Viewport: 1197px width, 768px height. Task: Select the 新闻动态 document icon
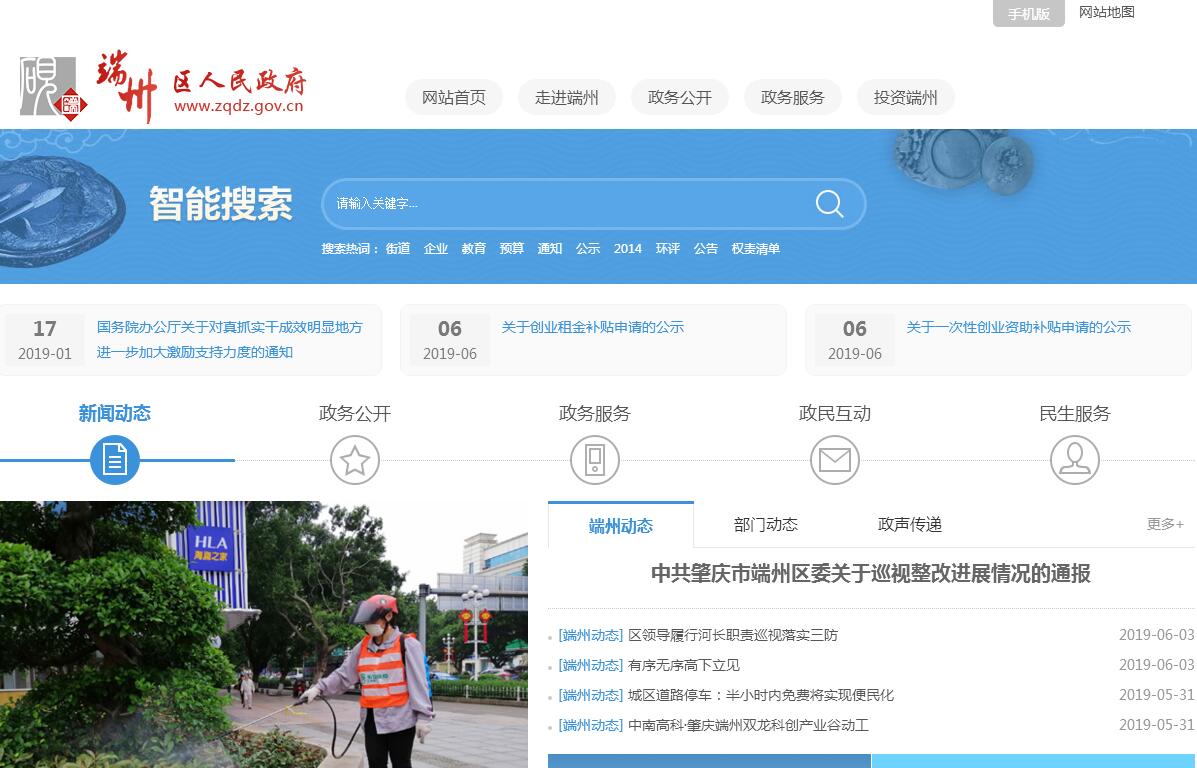point(115,460)
